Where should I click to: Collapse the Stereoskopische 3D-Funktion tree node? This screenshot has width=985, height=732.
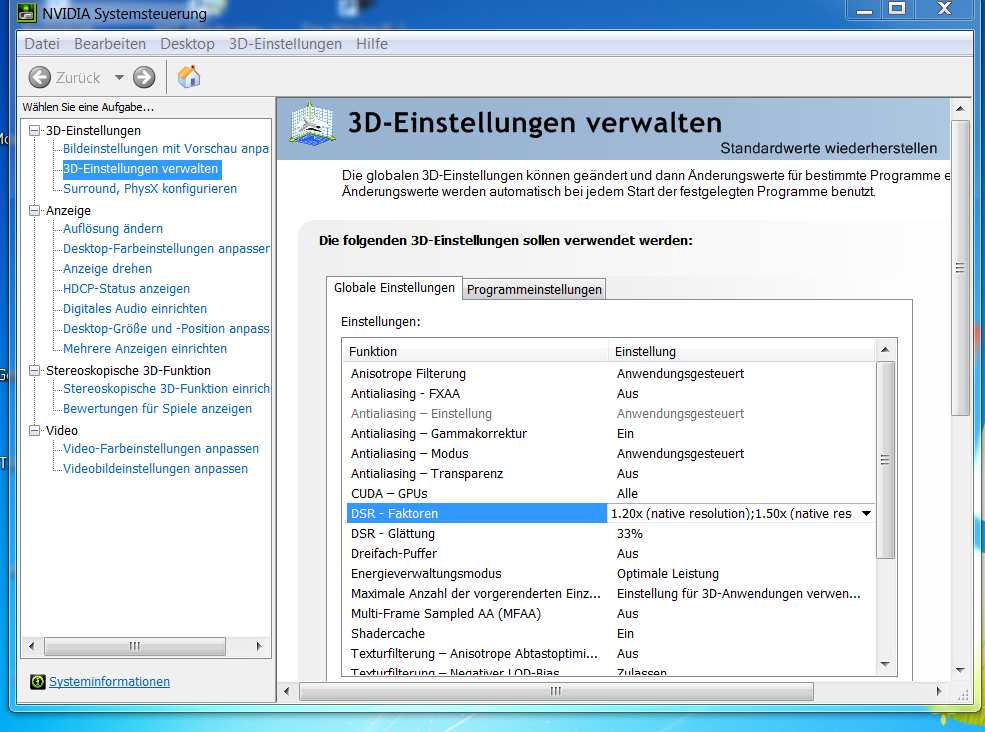point(35,371)
